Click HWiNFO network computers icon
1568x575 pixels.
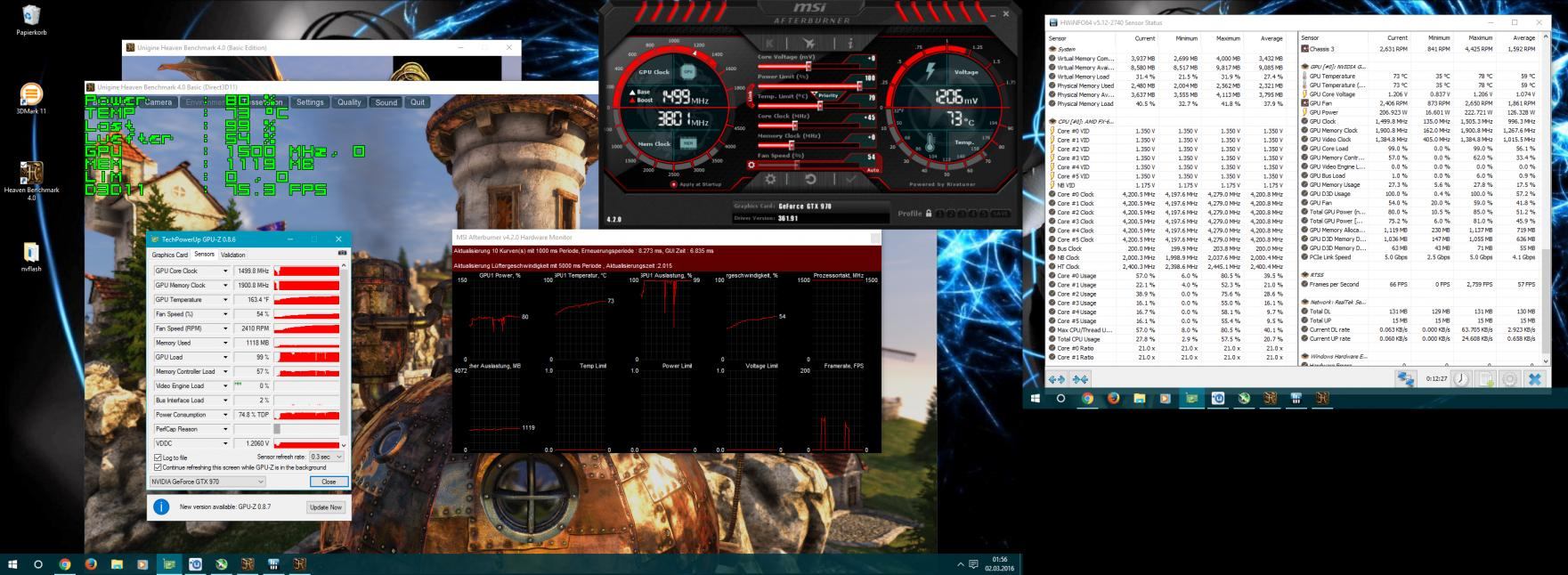pyautogui.click(x=1406, y=379)
